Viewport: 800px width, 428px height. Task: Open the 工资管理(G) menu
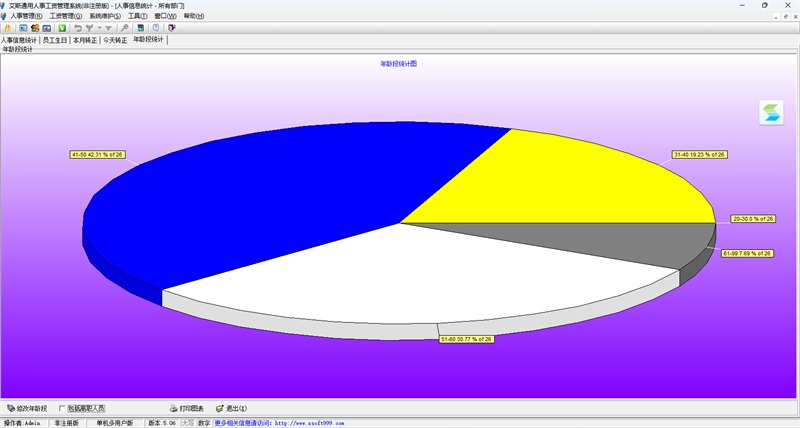click(x=65, y=16)
